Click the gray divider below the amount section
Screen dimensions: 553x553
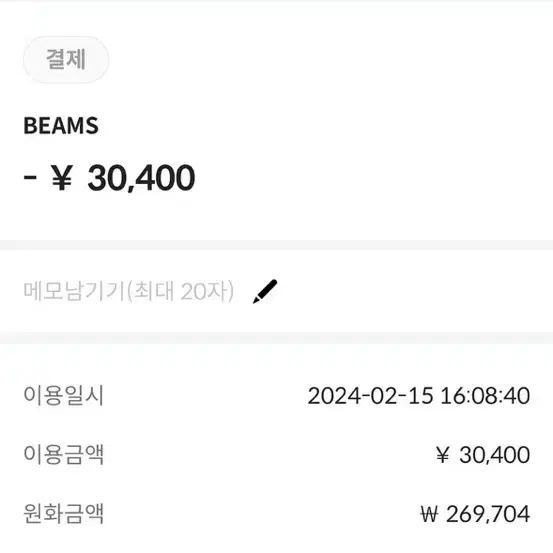276,245
